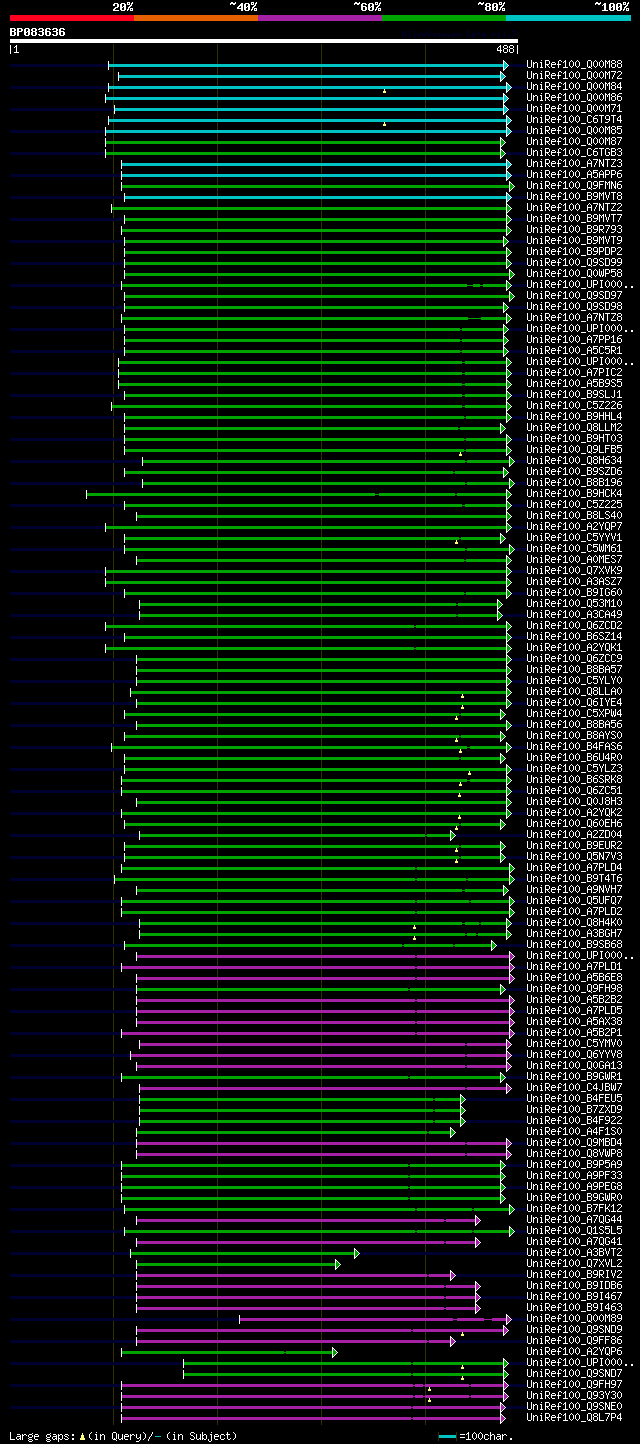Image resolution: width=640 pixels, height=1444 pixels.
Task: Click the UniRef100_B9SB68 label
Action: point(574,944)
